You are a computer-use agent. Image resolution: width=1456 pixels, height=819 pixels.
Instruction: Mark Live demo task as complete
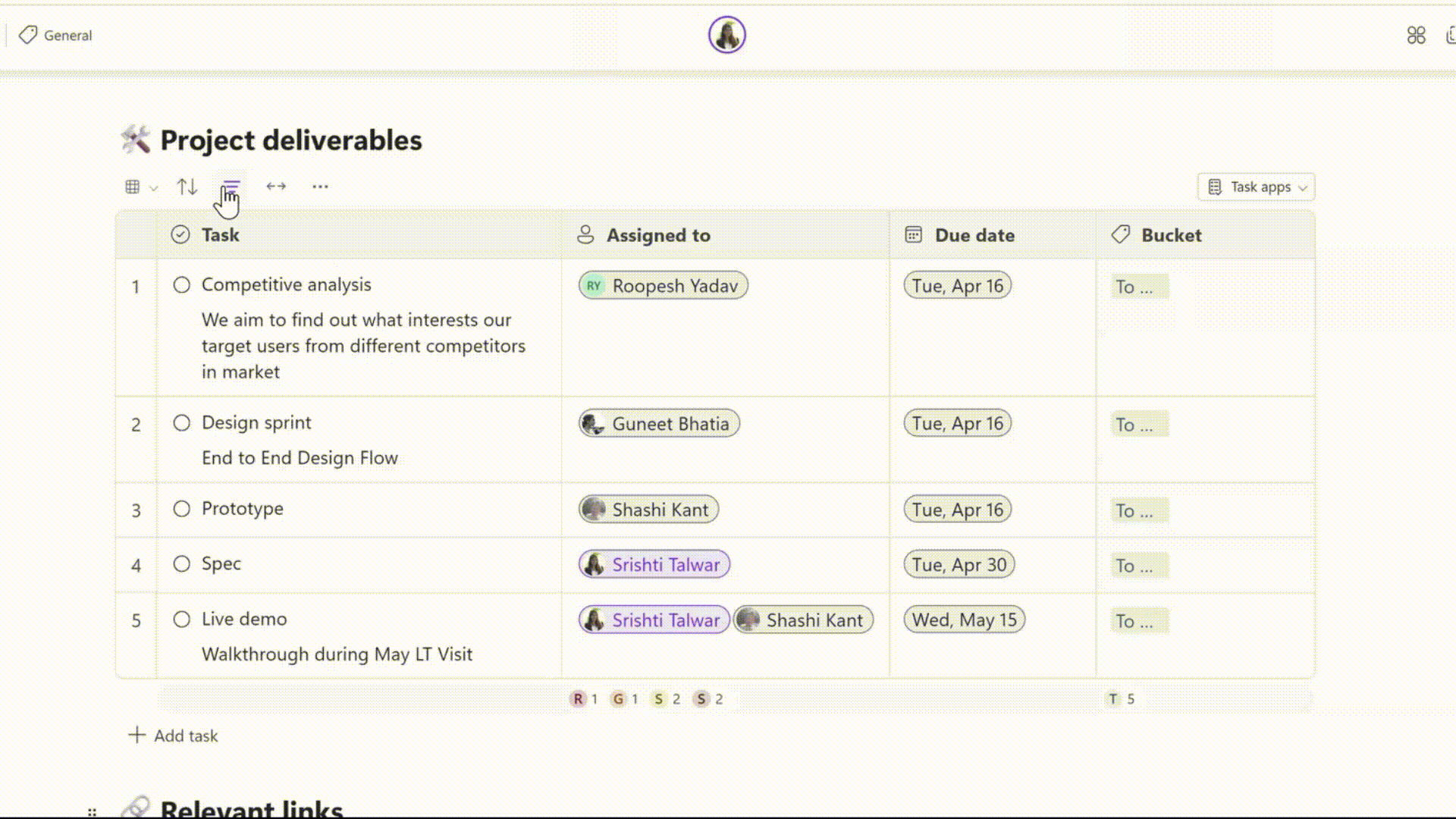[181, 620]
